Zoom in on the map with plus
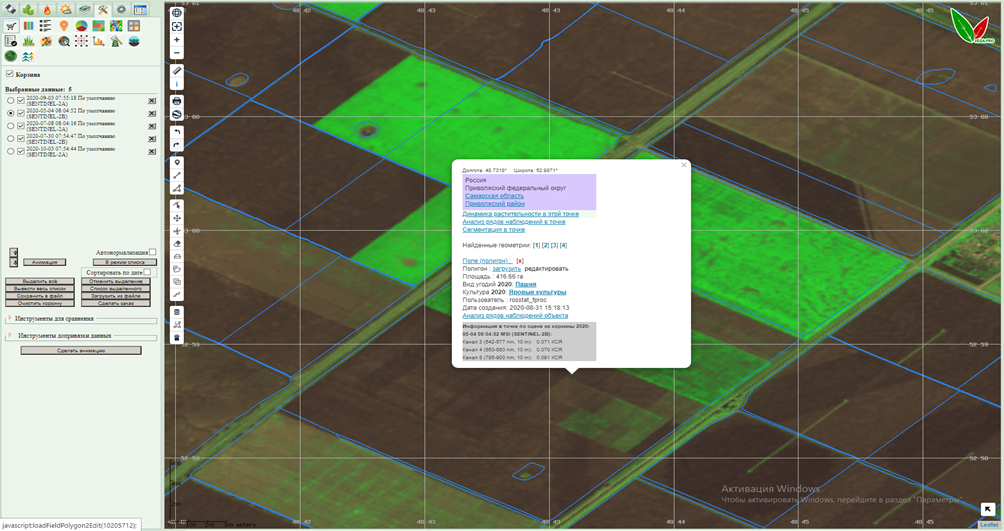Screen dimensions: 1004x531 point(177,40)
